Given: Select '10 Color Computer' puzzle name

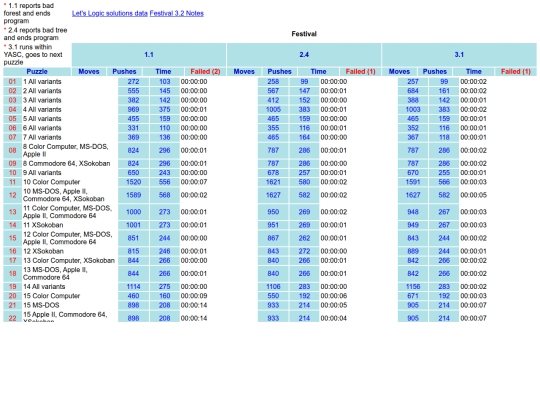Looking at the screenshot, I should click(51, 182).
